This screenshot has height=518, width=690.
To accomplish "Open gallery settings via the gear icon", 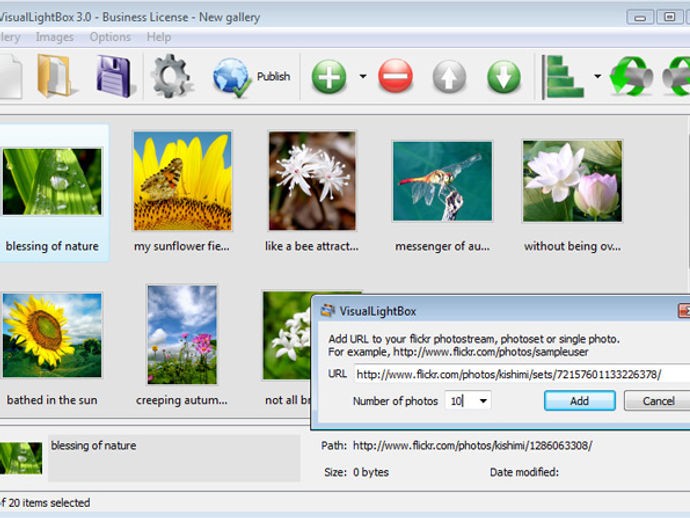I will click(x=171, y=76).
